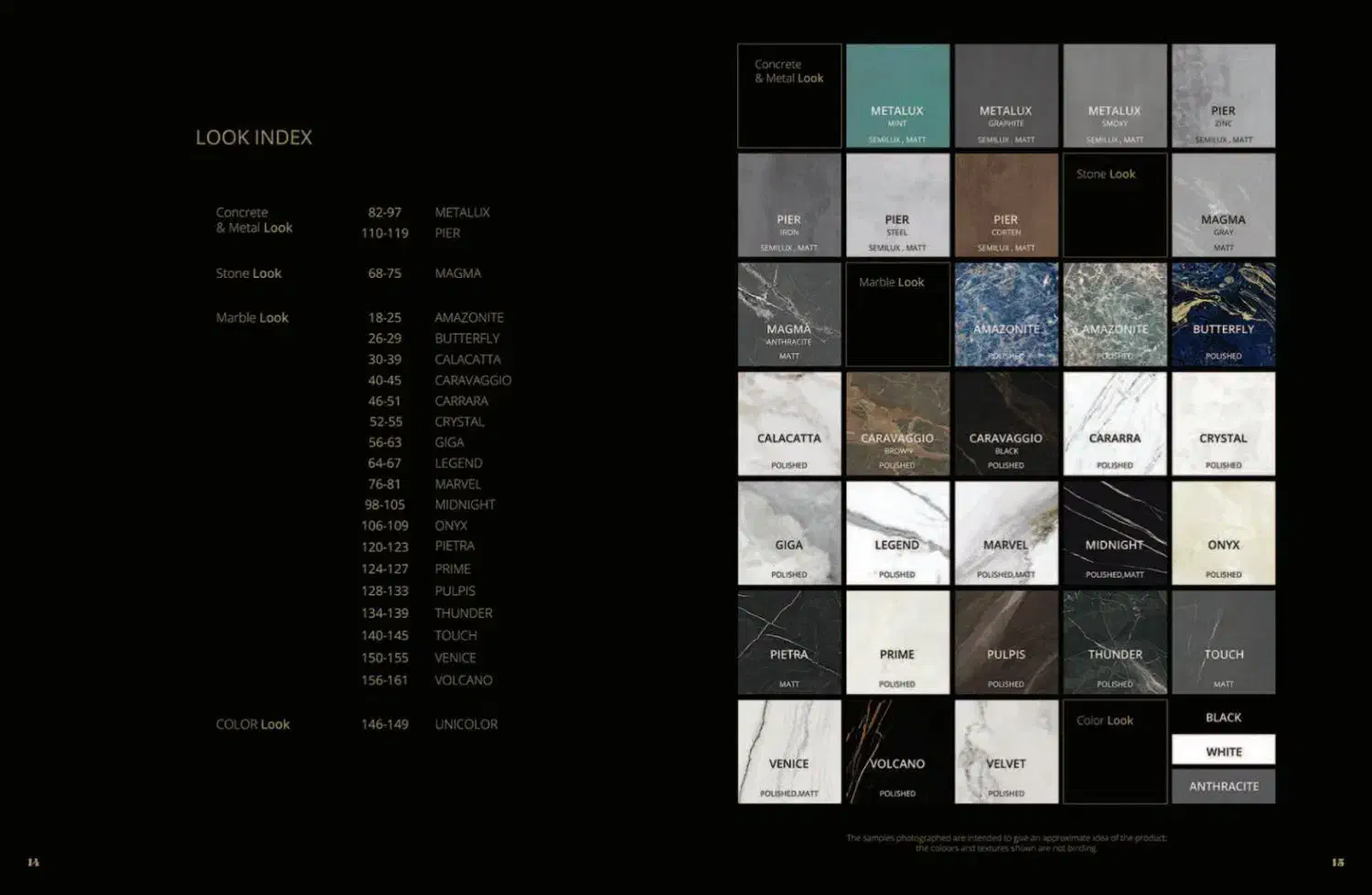Go to METALUX in the look index

point(462,212)
